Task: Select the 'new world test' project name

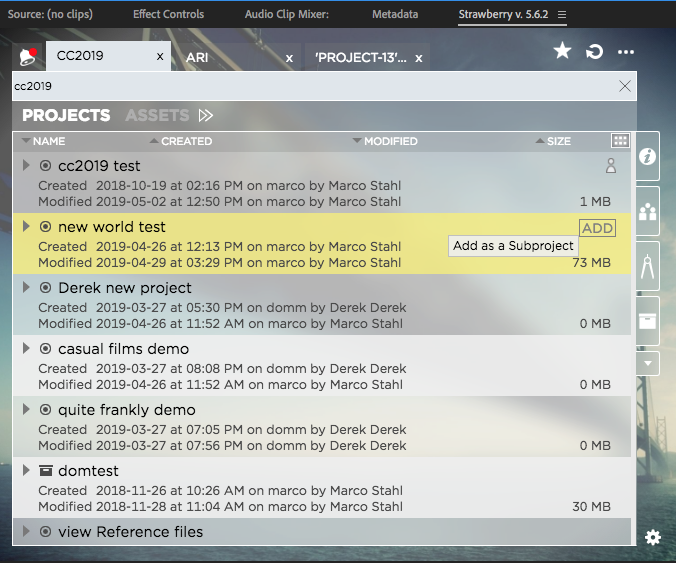Action: click(x=112, y=227)
